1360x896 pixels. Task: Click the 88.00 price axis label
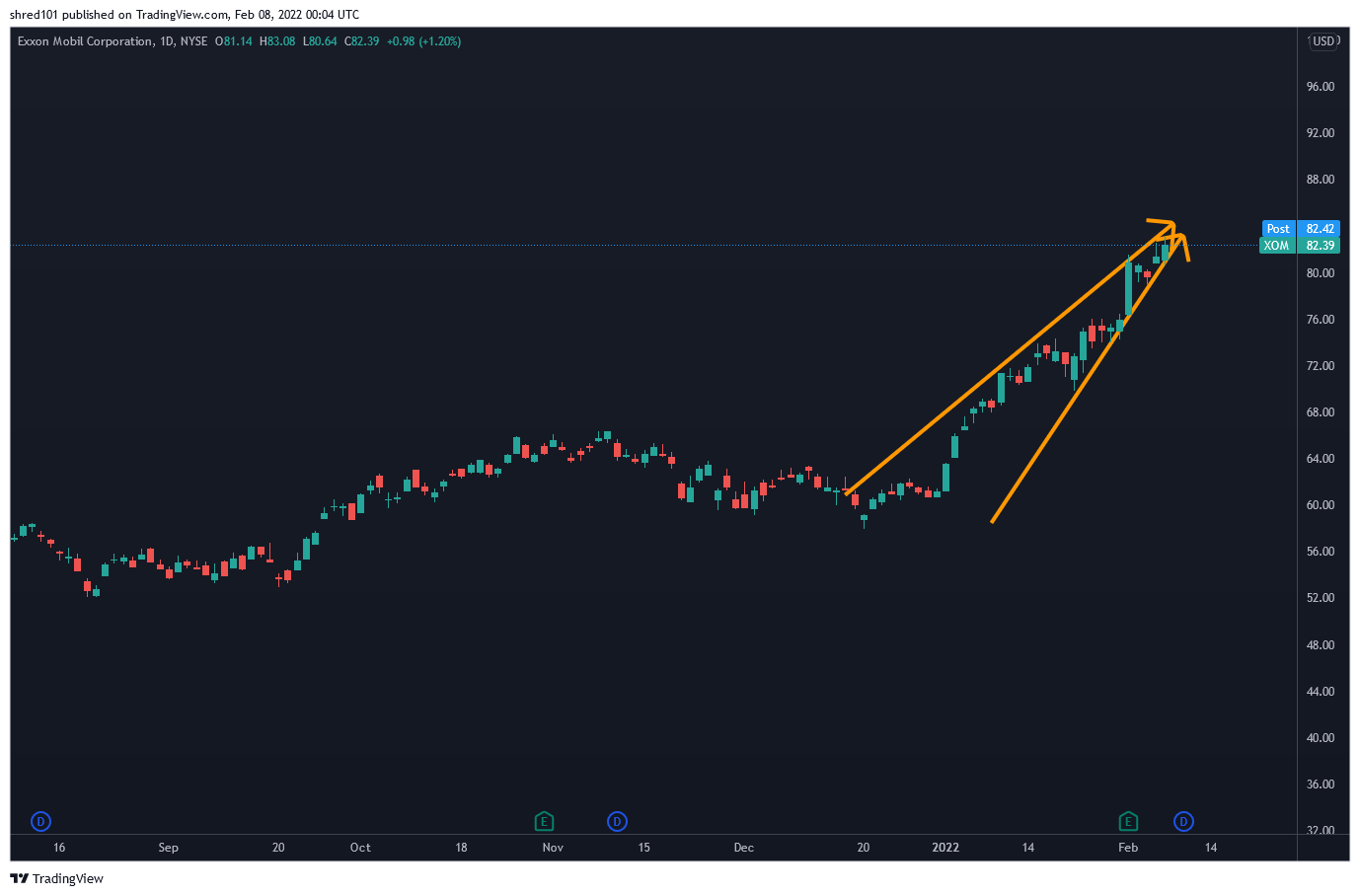pyautogui.click(x=1321, y=180)
